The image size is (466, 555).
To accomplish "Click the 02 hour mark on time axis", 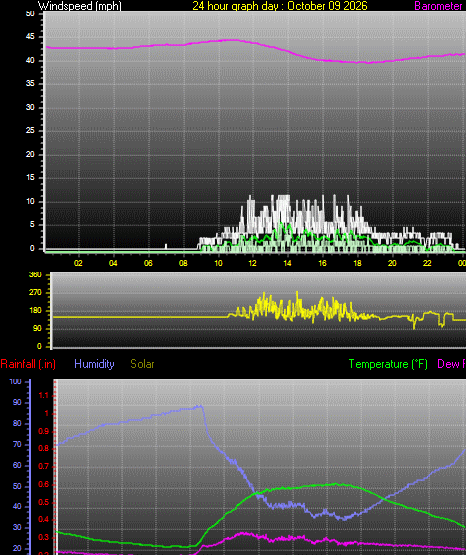I will [x=78, y=263].
